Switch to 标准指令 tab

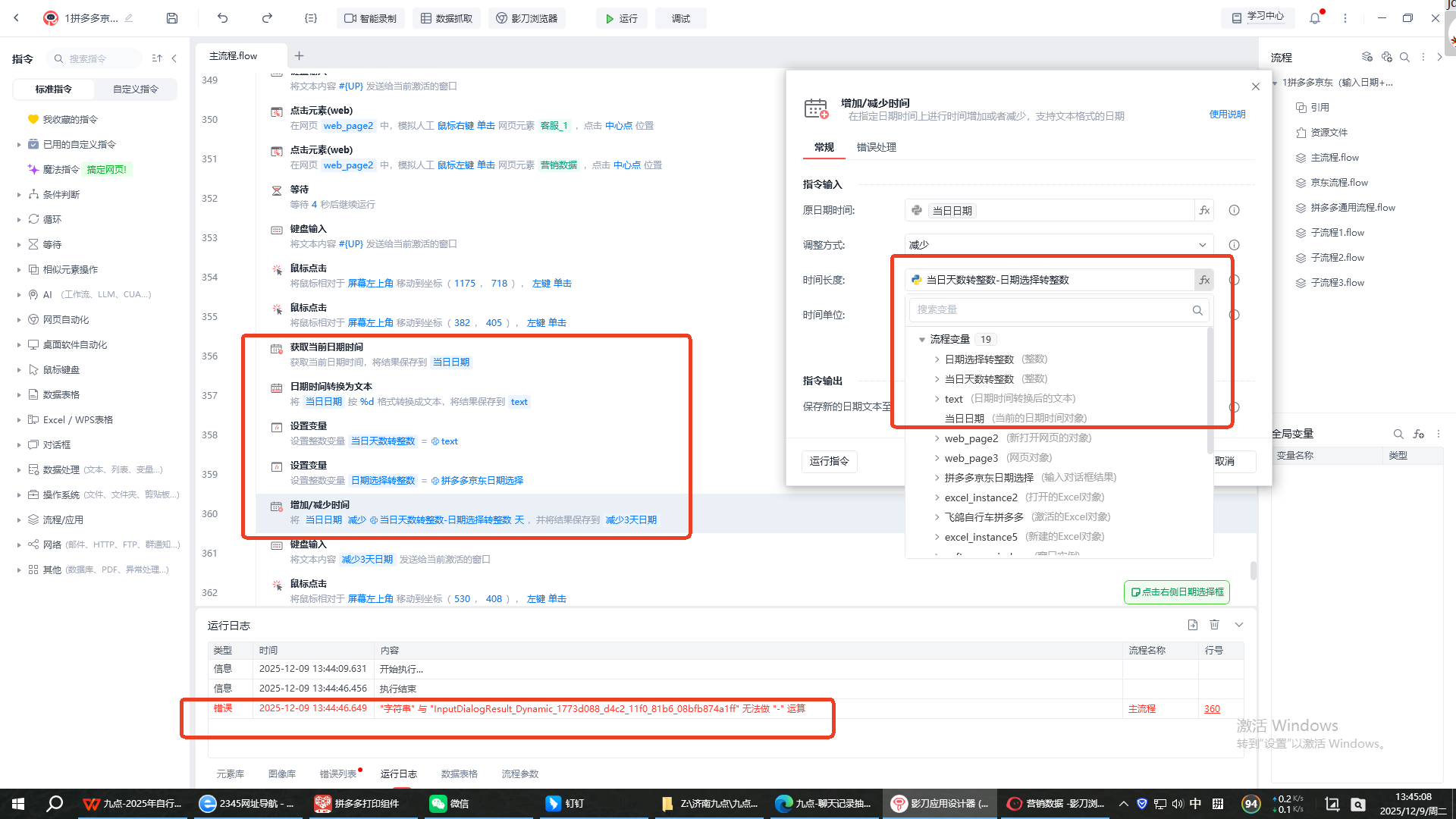54,89
